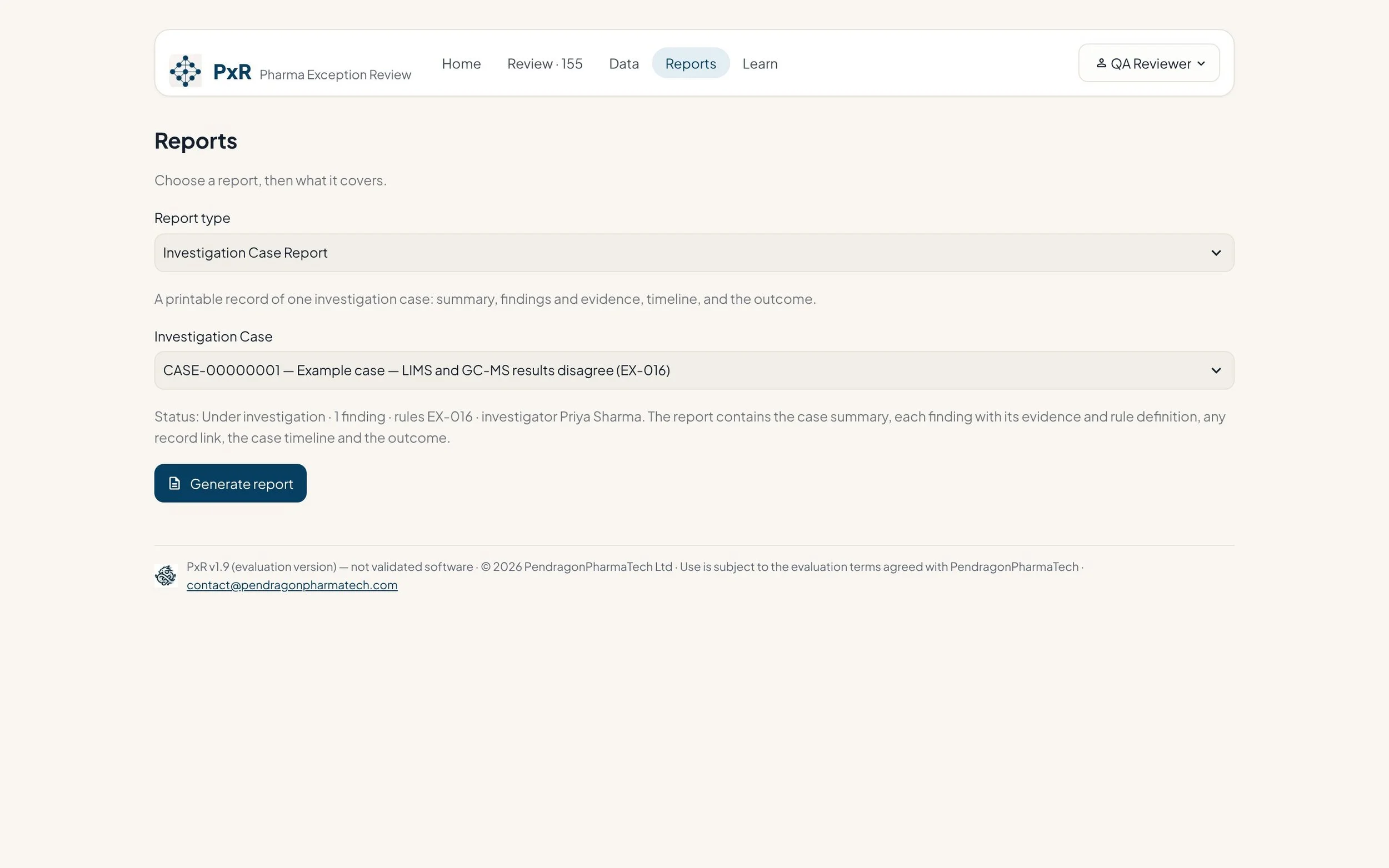Select the Reports tab
The image size is (1389, 868).
click(x=690, y=63)
